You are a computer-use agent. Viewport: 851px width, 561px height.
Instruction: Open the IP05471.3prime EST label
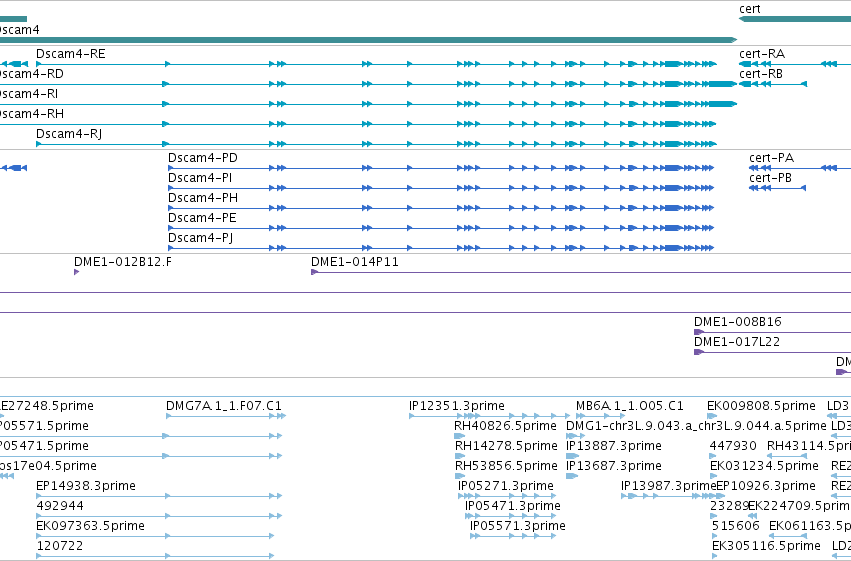tap(513, 506)
